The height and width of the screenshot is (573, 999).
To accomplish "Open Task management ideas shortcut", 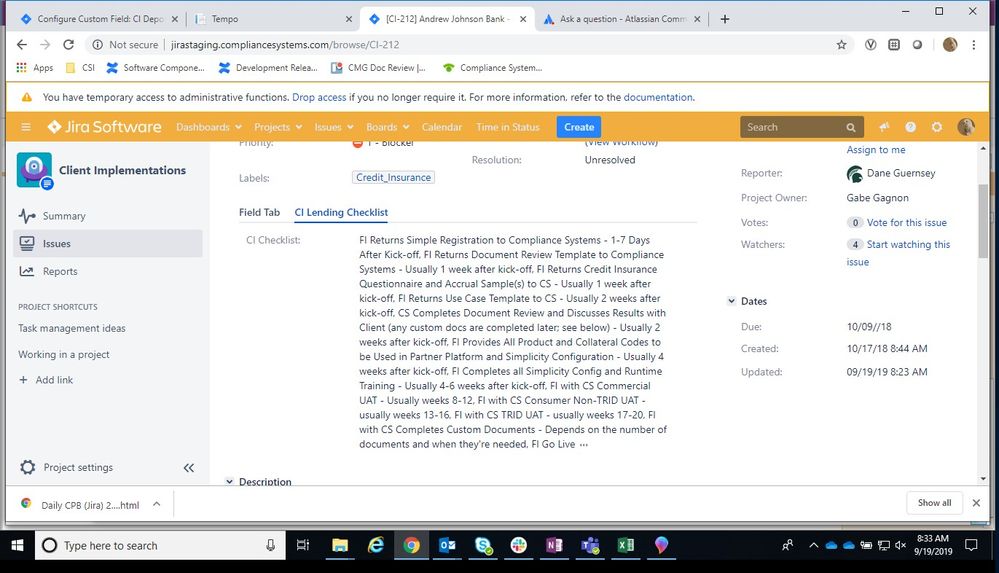I will tap(72, 328).
